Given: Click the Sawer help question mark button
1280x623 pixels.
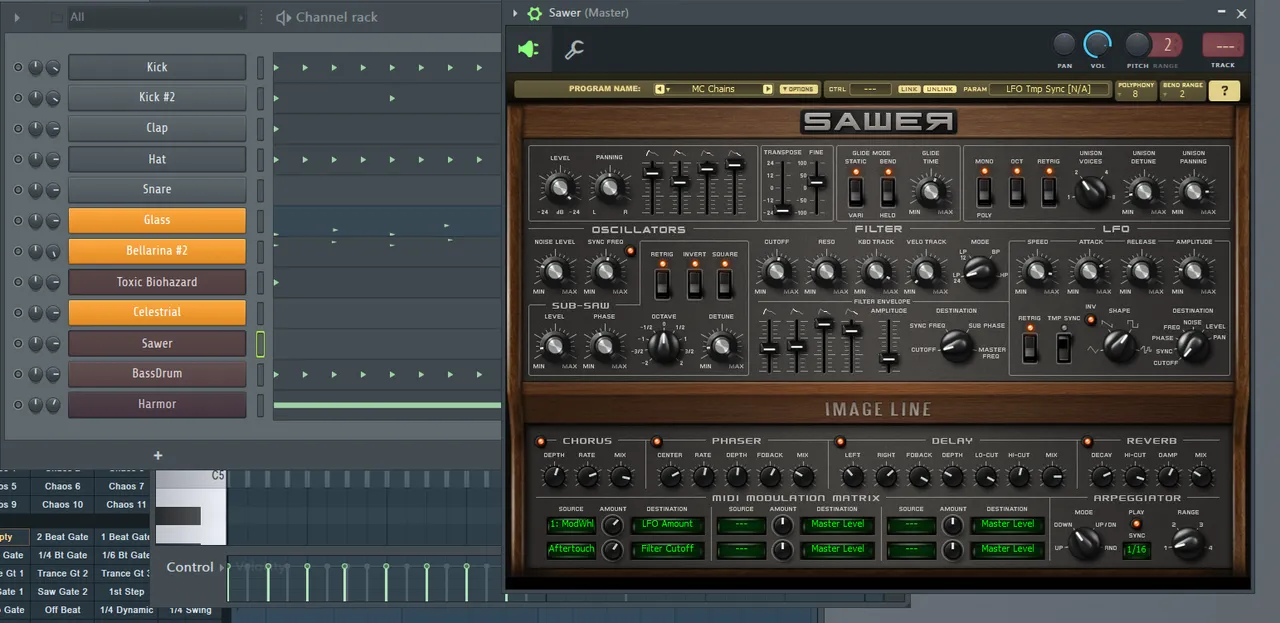Looking at the screenshot, I should click(x=1224, y=90).
